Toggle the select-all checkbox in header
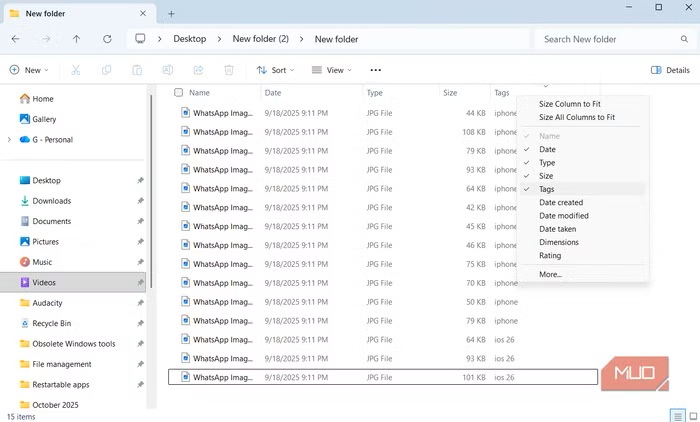The height and width of the screenshot is (422, 700). pos(179,93)
